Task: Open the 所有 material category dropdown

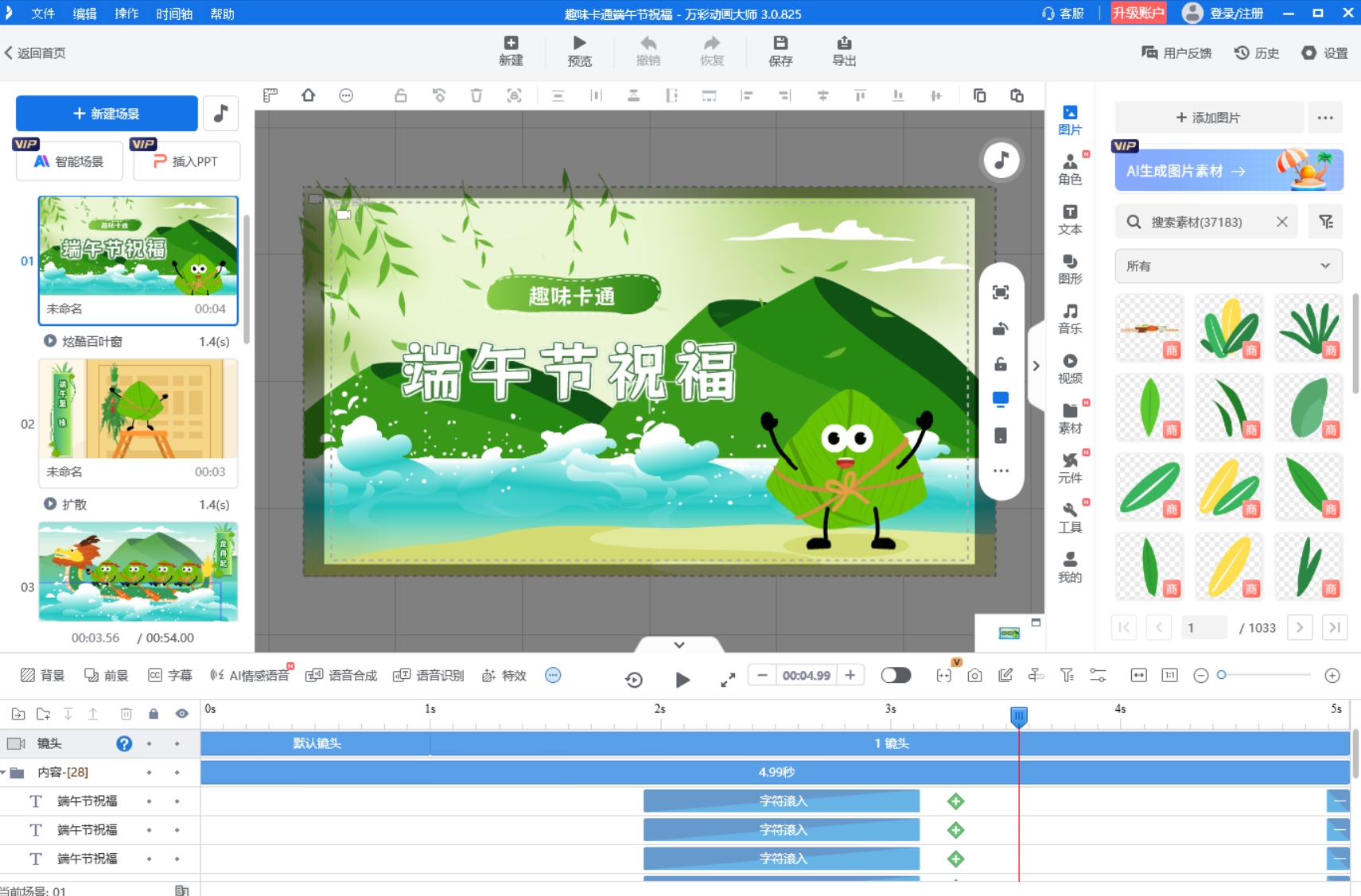Action: (x=1226, y=266)
